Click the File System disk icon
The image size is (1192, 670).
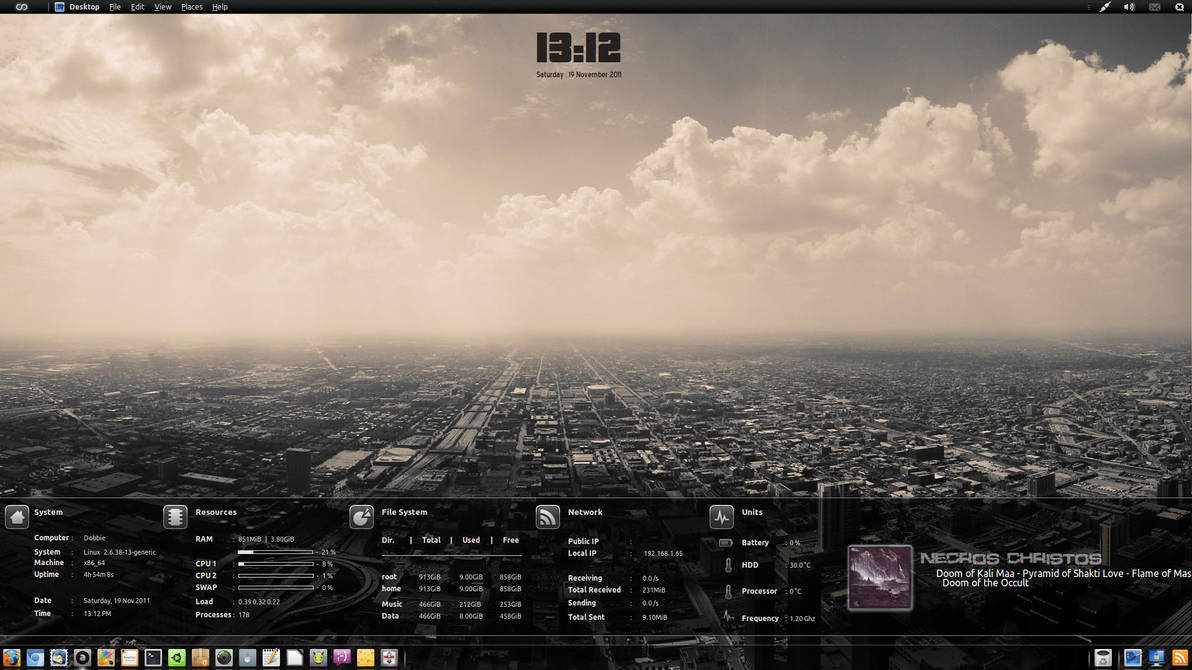(361, 517)
